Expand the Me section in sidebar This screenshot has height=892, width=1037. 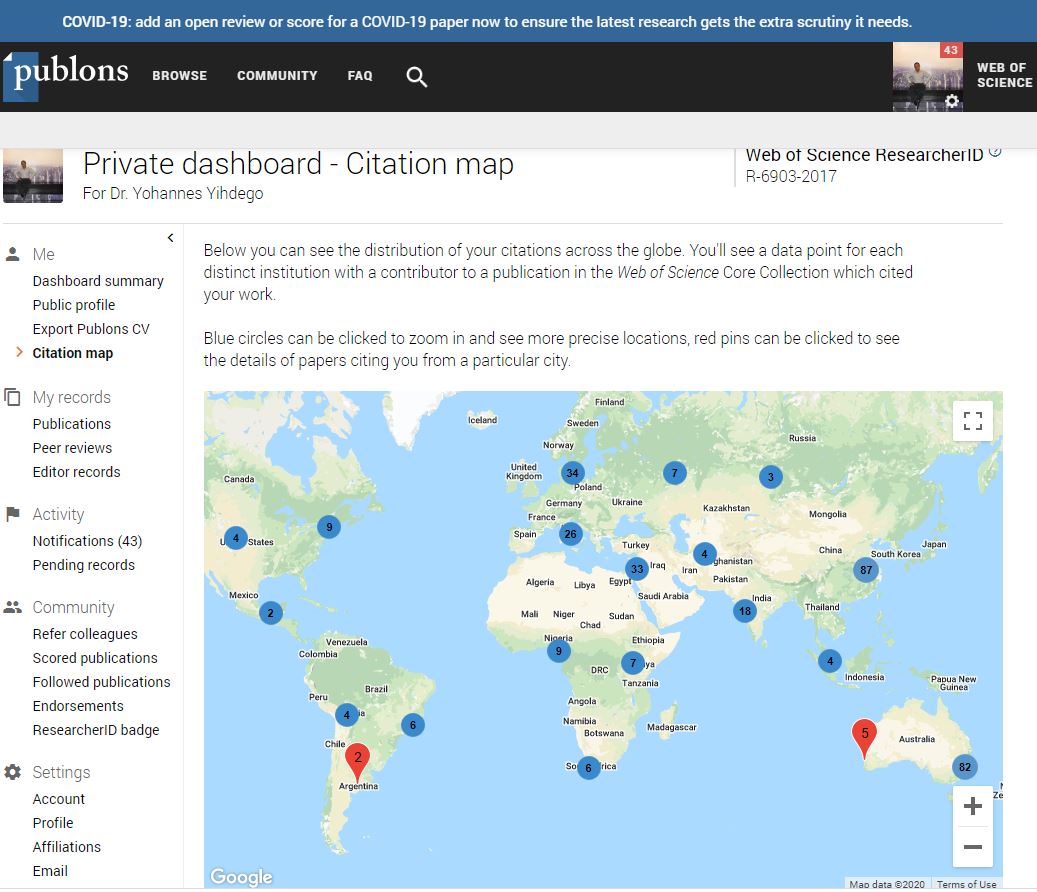(43, 254)
